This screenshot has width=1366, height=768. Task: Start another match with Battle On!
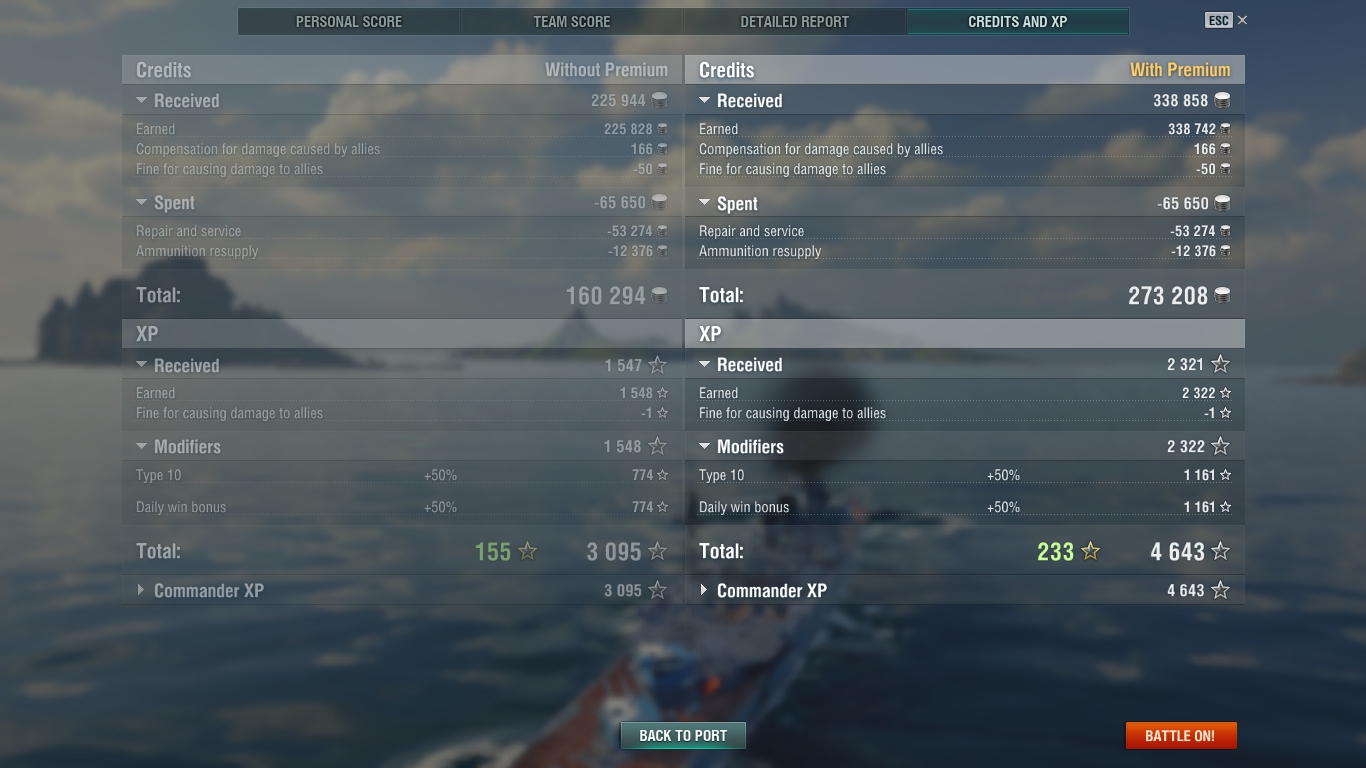(x=1180, y=735)
